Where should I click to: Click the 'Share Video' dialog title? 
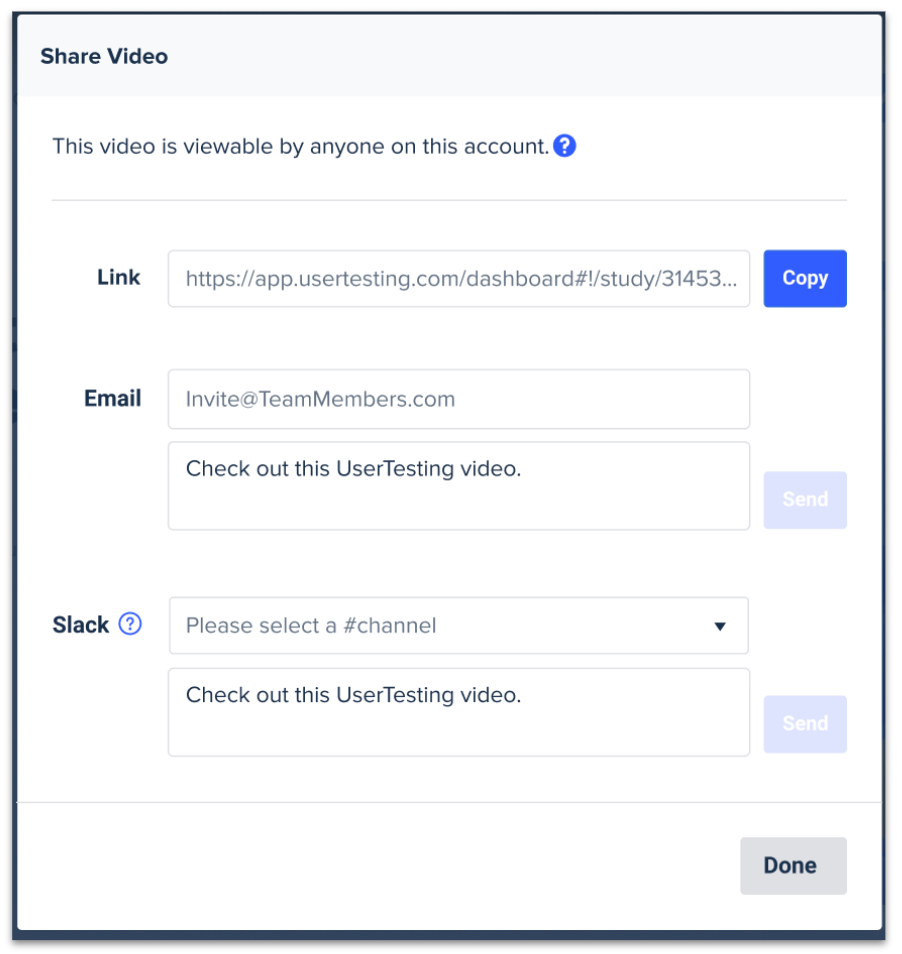tap(104, 57)
